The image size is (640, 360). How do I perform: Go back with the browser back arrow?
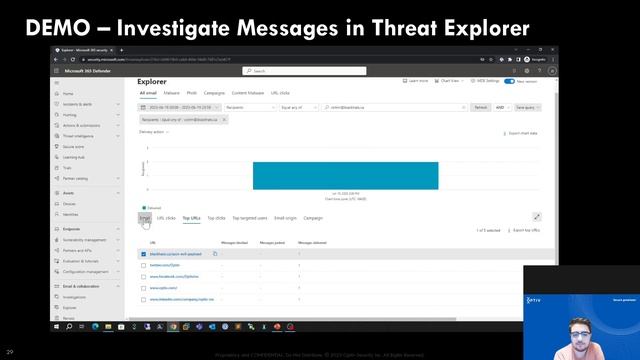[56, 60]
